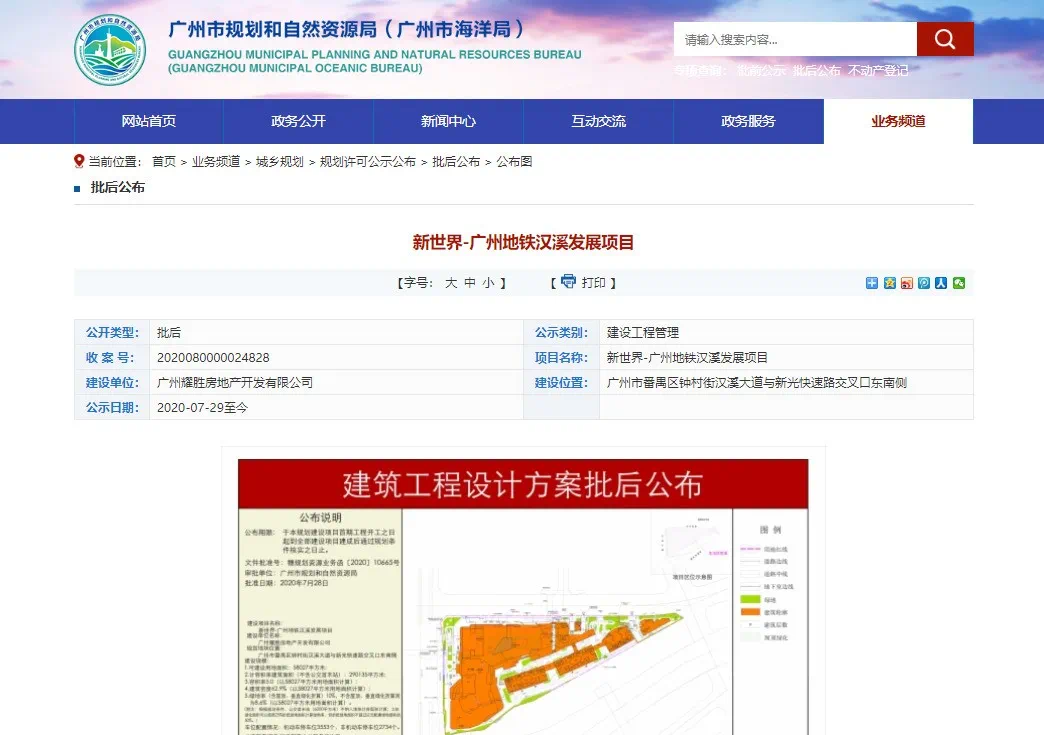Click the printer icon

click(x=568, y=282)
